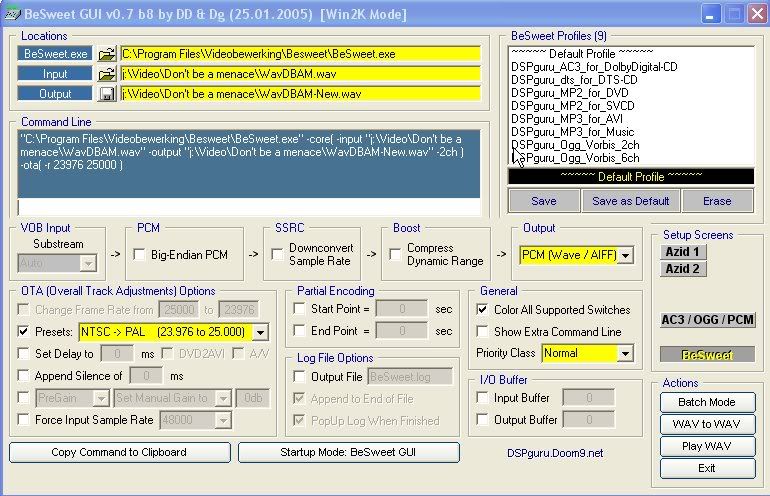Open the Output format PCM dropdown
The width and height of the screenshot is (770, 496).
coord(625,255)
